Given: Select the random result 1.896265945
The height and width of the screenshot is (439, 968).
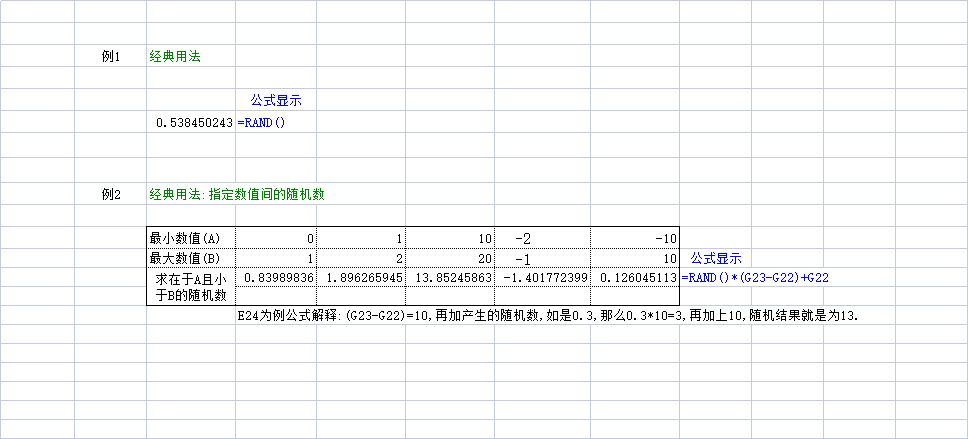Looking at the screenshot, I should click(x=361, y=278).
